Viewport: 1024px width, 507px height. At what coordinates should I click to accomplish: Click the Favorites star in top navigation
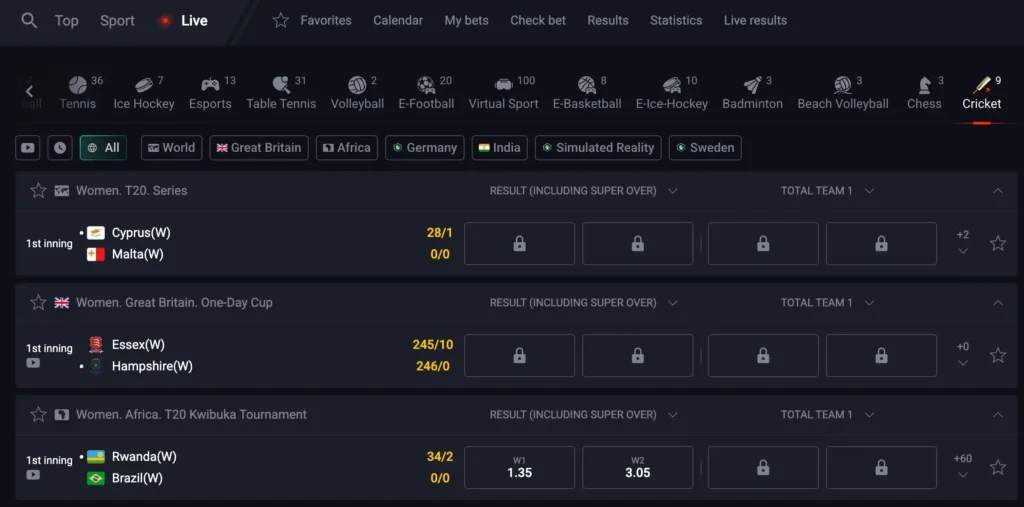coord(281,20)
